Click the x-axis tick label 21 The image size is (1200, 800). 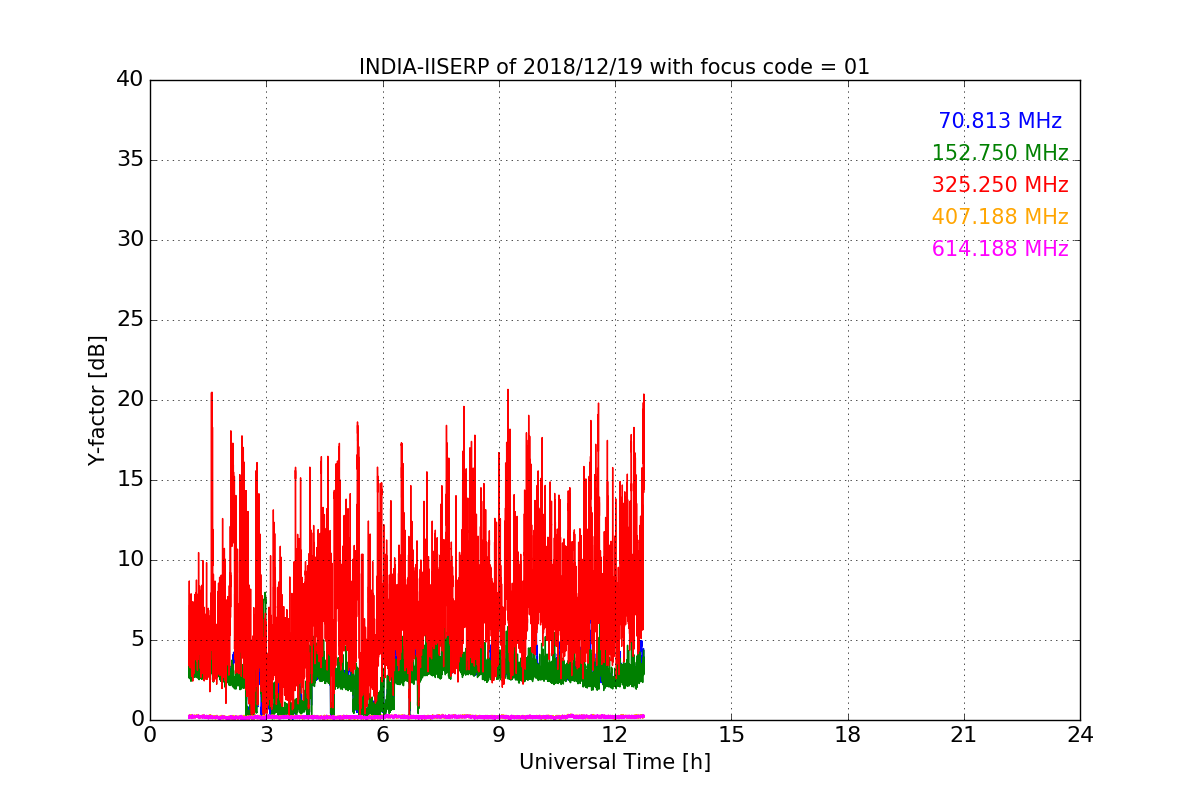pos(964,735)
